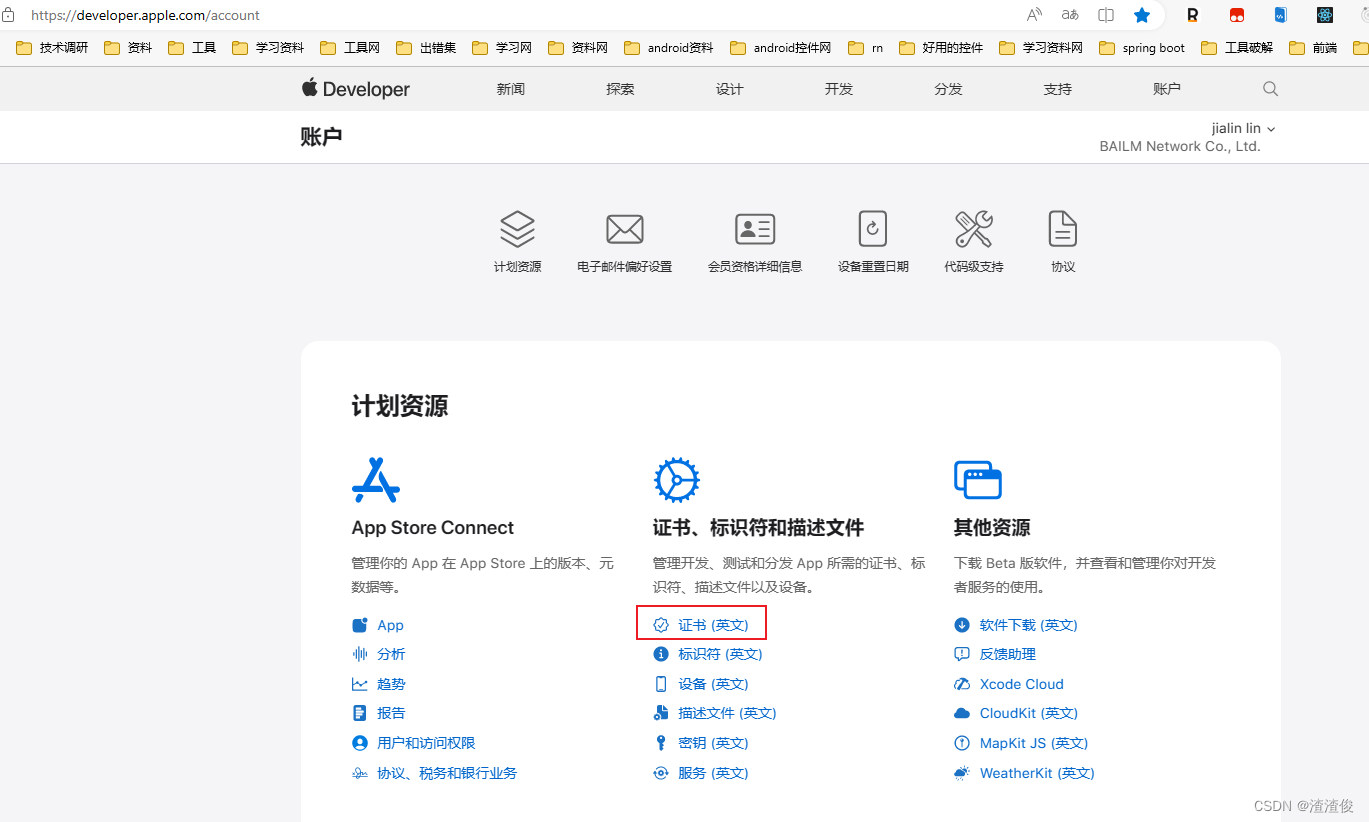Click the split screen icon in address bar
Screen dimensions: 1369x822
[x=1106, y=15]
